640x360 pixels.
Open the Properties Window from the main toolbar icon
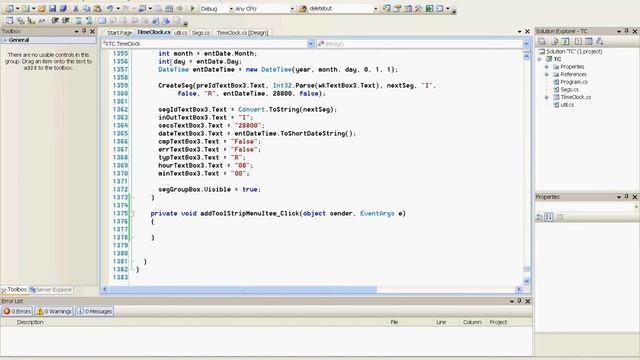point(397,8)
